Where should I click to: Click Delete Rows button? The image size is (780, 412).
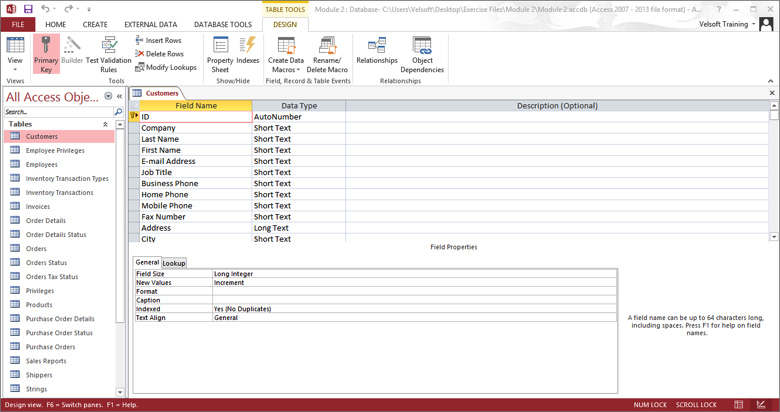point(159,54)
